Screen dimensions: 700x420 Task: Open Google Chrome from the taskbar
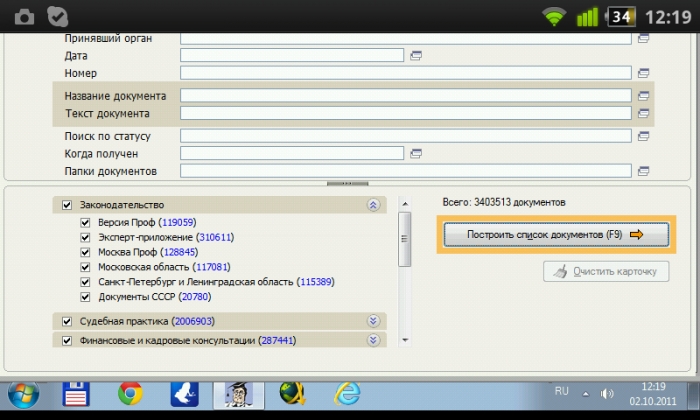[130, 394]
